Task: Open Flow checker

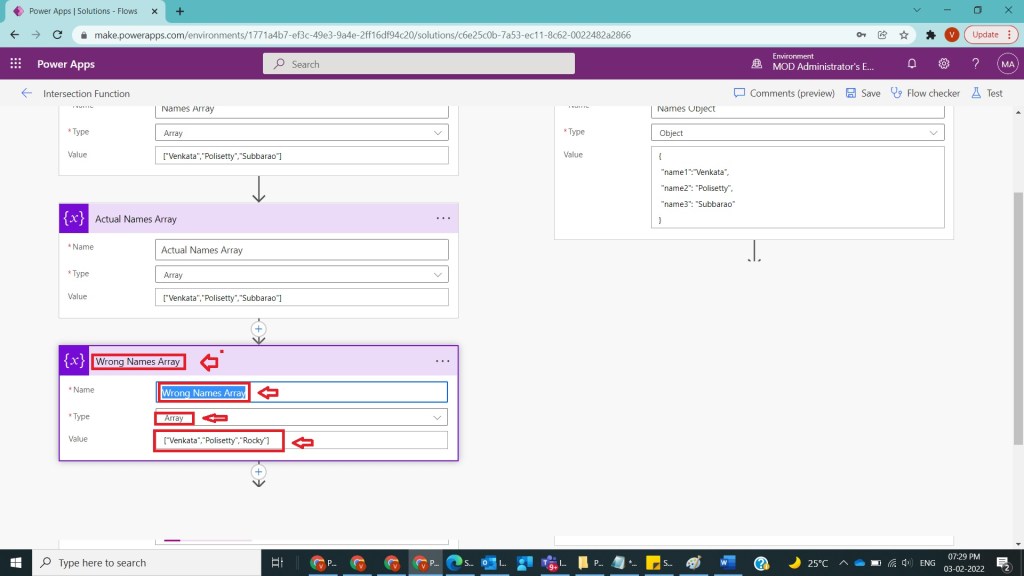Action: coord(925,93)
